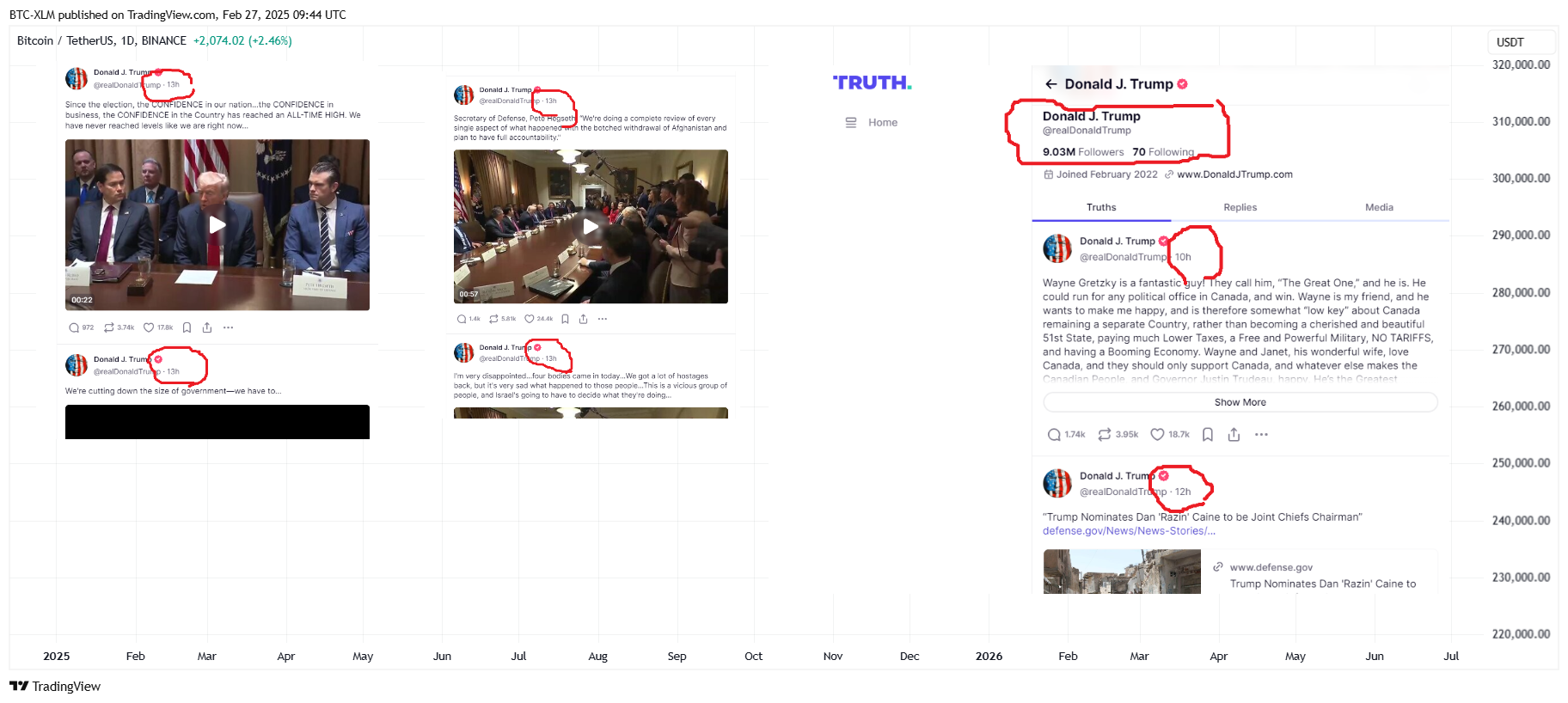Play the 00:57 conference table video
Image resolution: width=1568 pixels, height=703 pixels.
pyautogui.click(x=591, y=226)
